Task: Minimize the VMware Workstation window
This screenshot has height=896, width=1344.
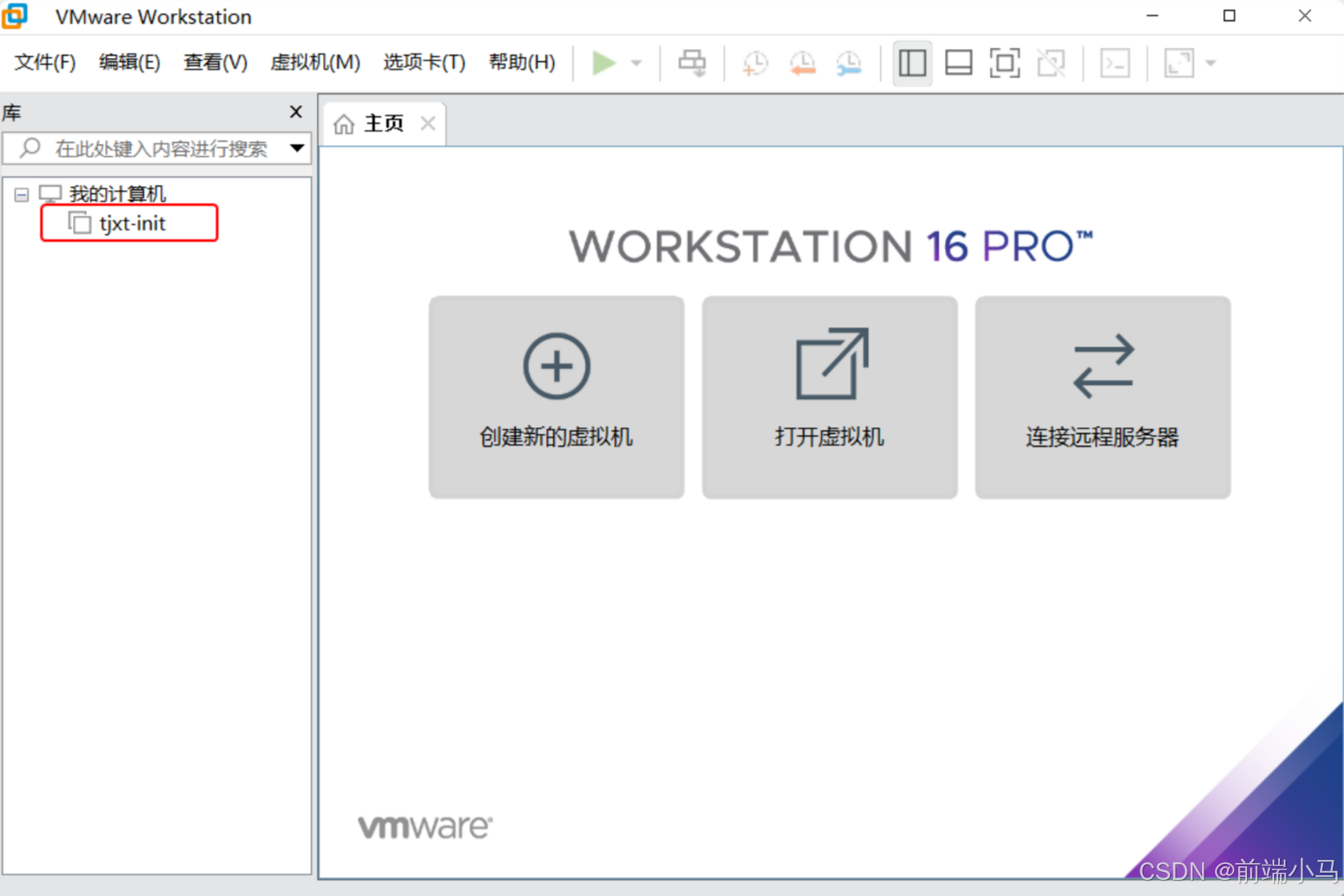Action: pos(1152,16)
